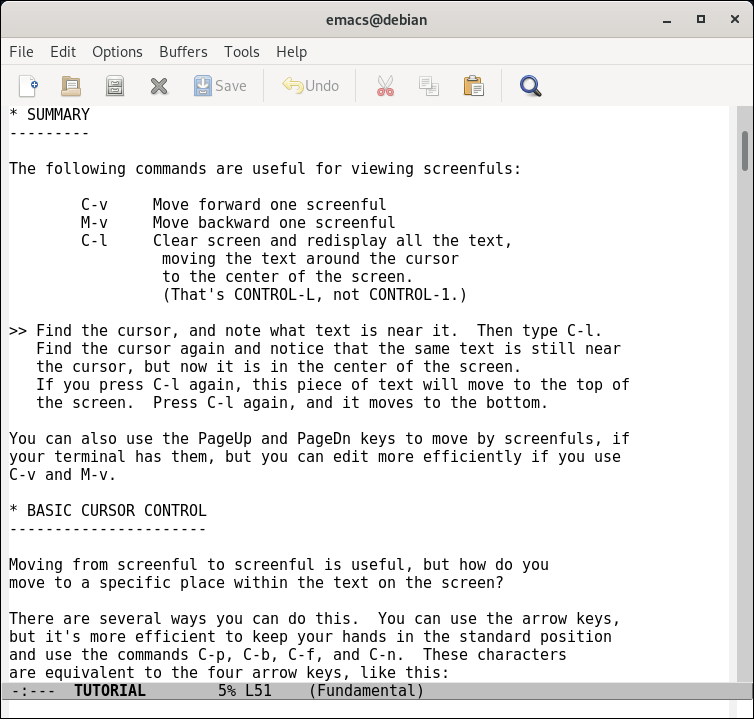Click the New File toolbar icon

tap(29, 86)
